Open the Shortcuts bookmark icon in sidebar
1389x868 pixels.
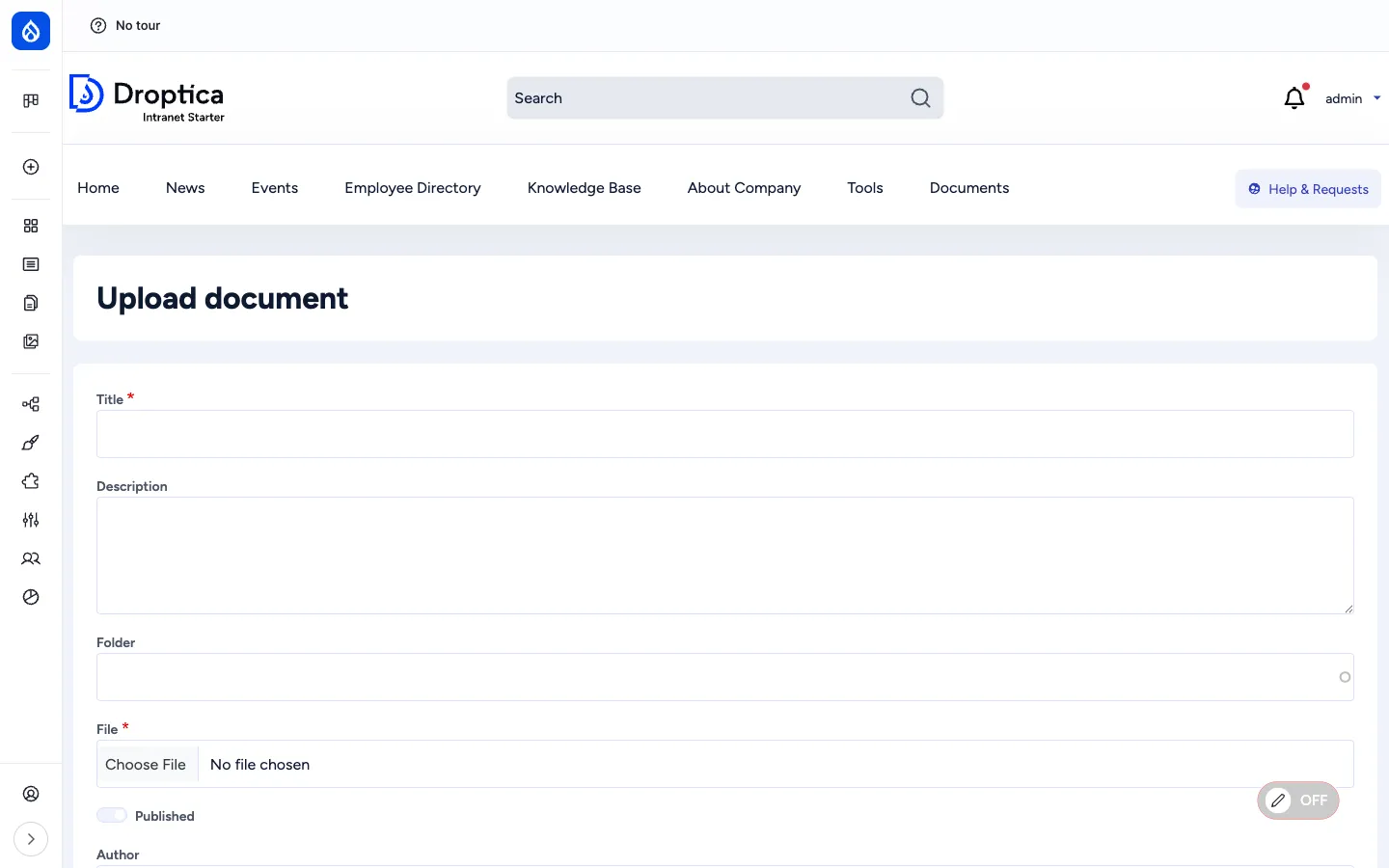[x=31, y=100]
